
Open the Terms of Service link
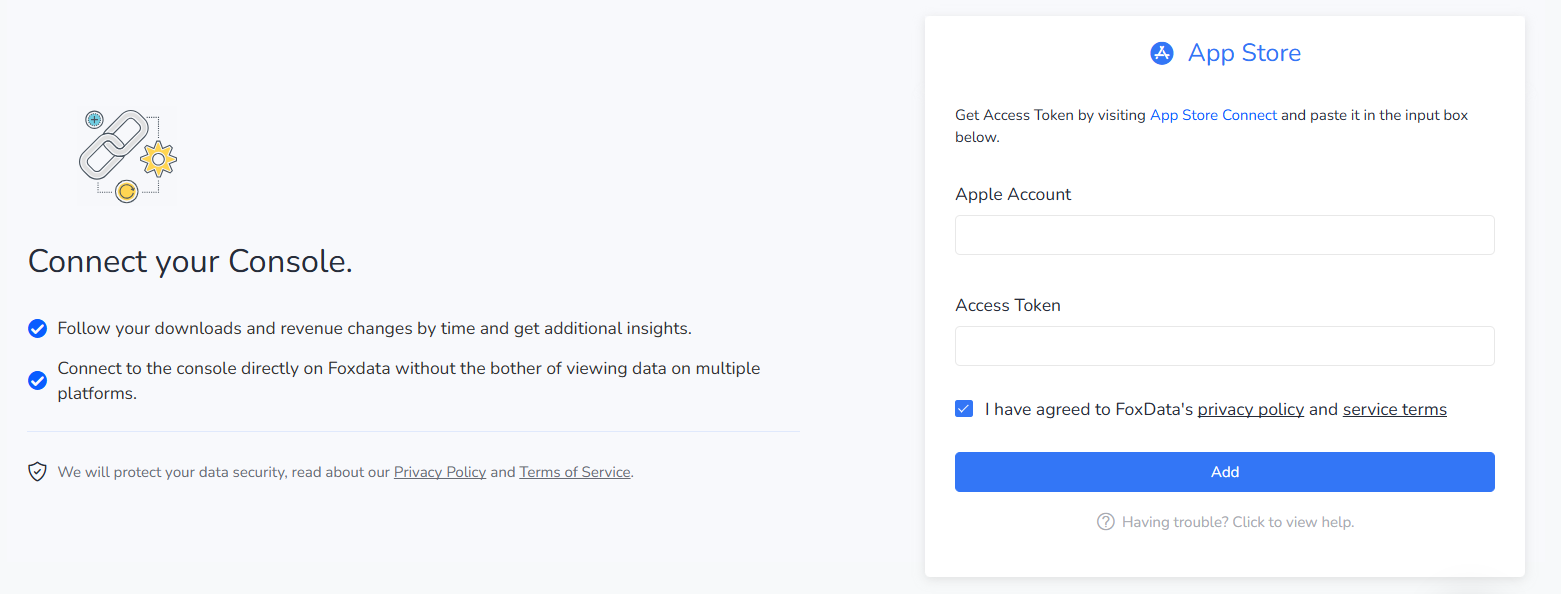575,472
